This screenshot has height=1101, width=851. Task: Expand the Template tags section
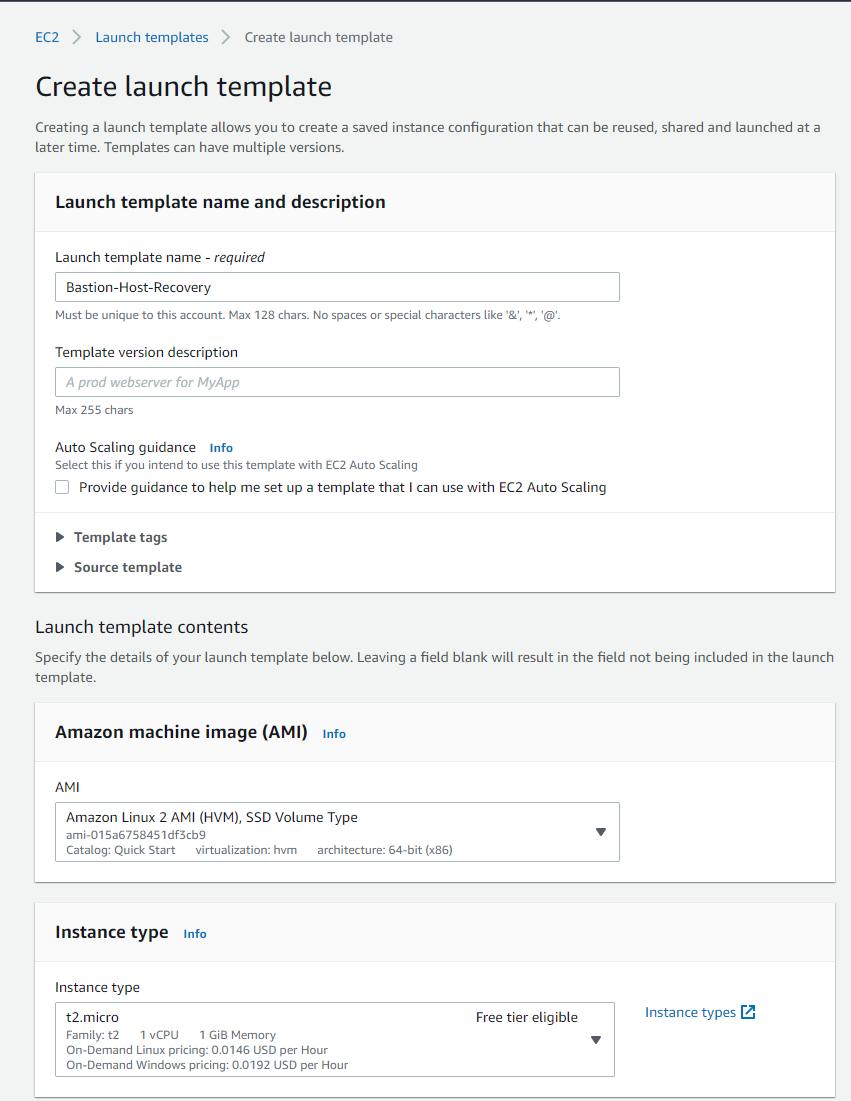point(120,537)
